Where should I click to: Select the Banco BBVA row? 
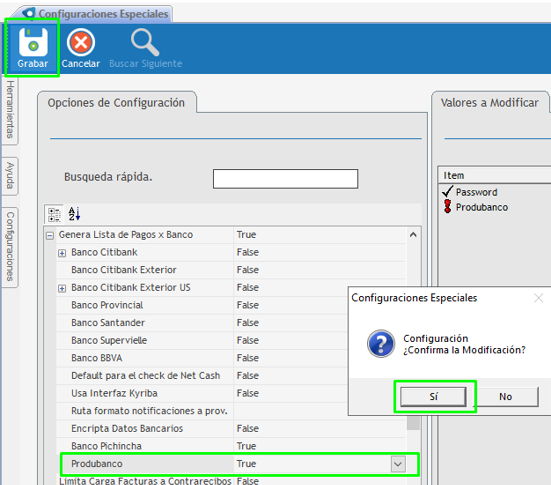97,358
